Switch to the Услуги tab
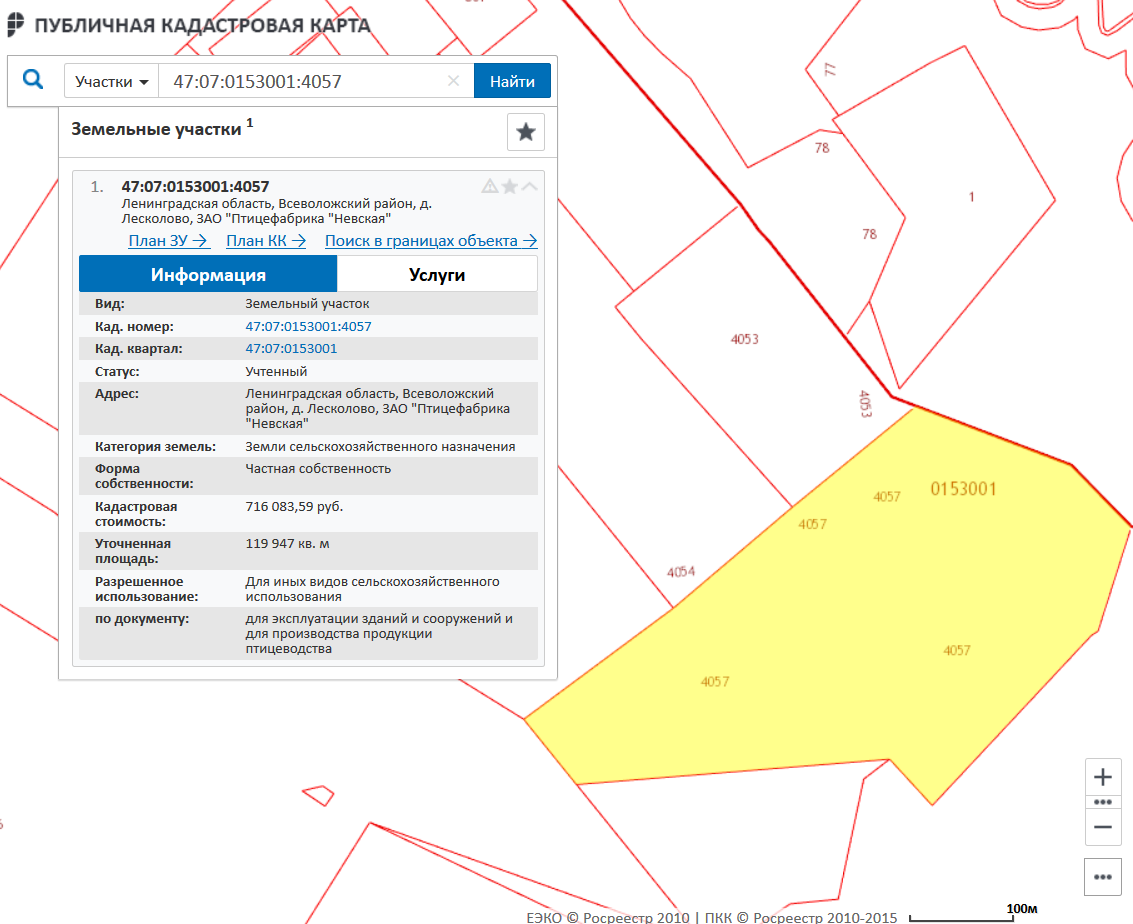The height and width of the screenshot is (924, 1133). click(437, 275)
